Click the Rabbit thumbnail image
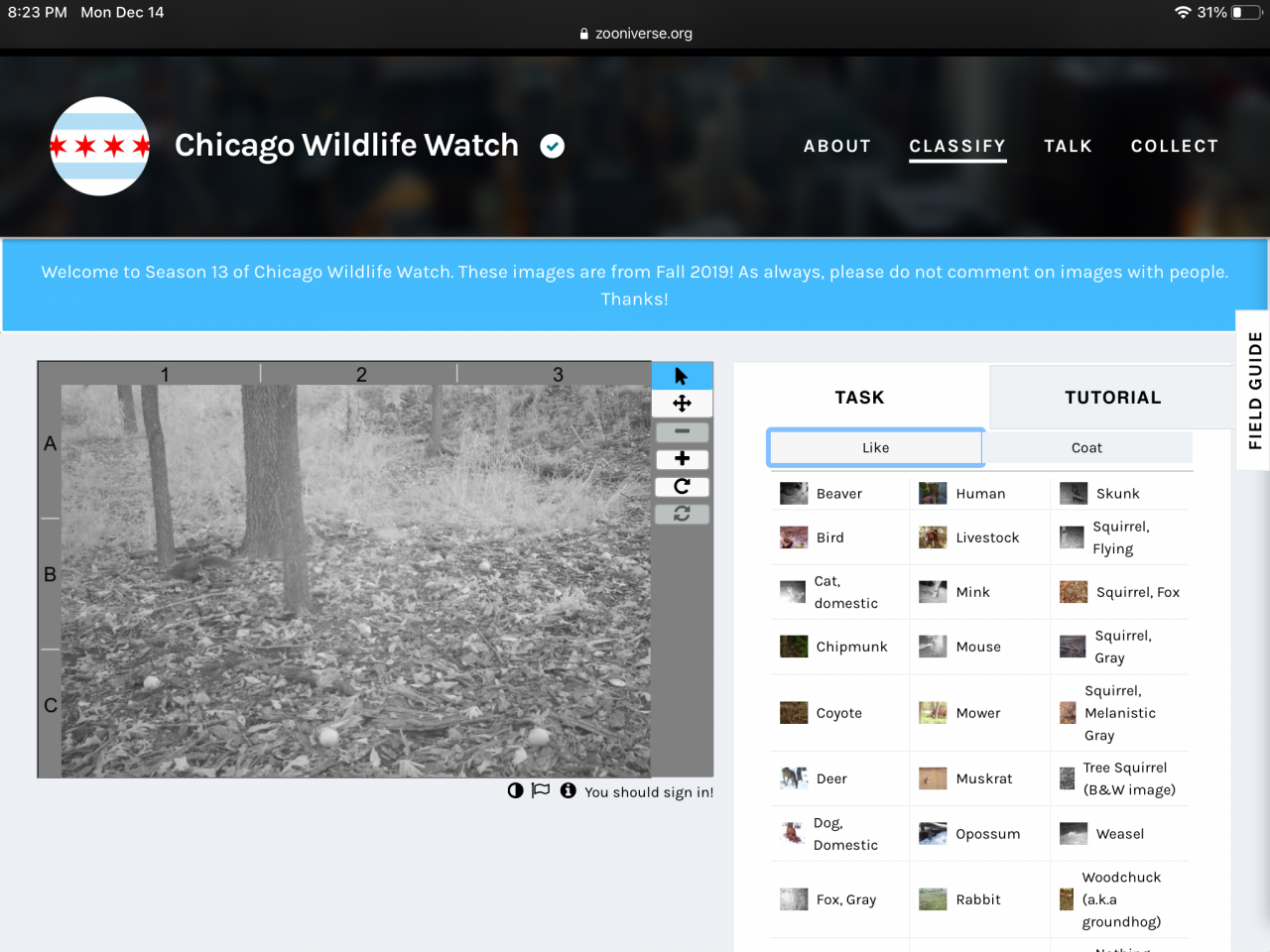1270x952 pixels. (933, 899)
